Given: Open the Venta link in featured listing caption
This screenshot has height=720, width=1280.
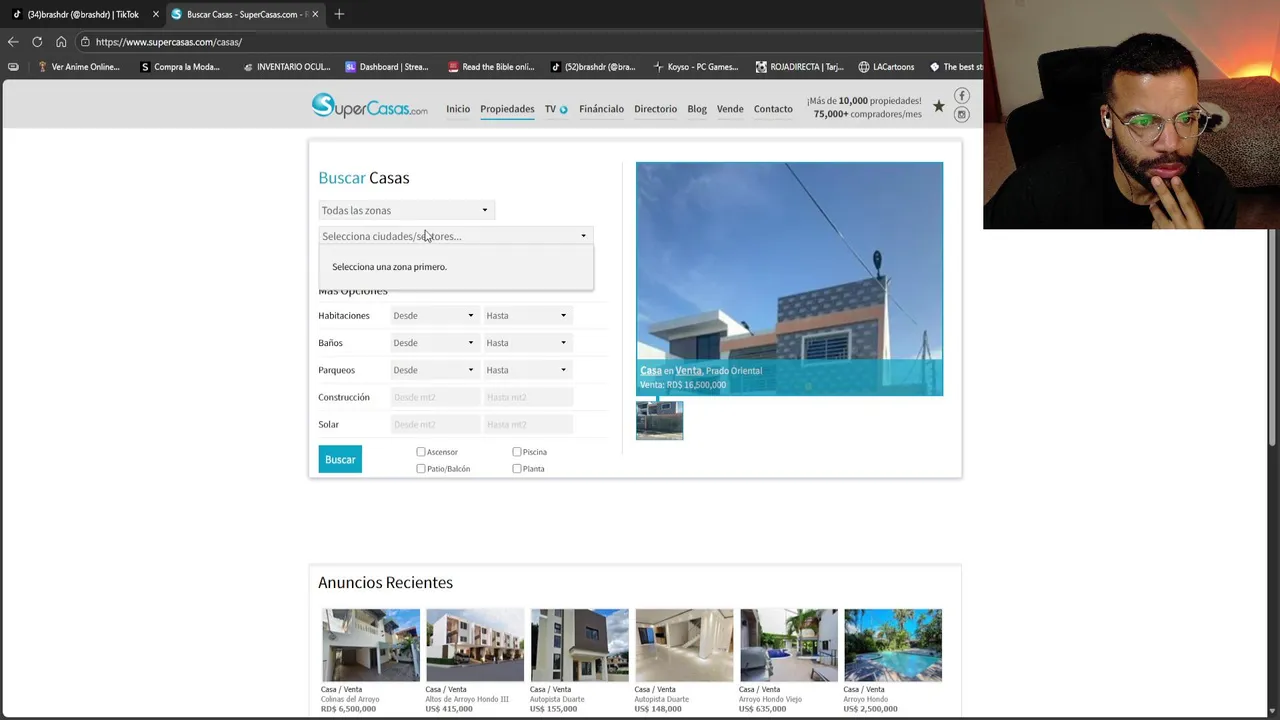Looking at the screenshot, I should pyautogui.click(x=688, y=371).
